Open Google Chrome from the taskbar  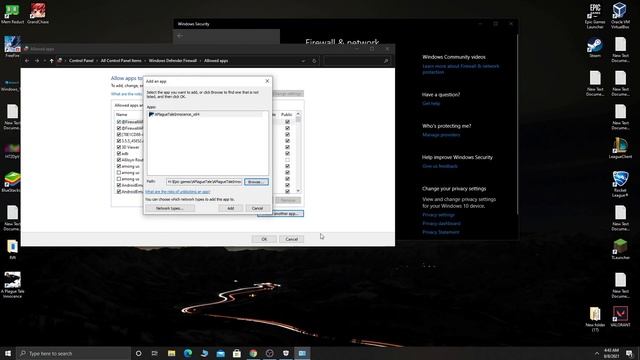tap(253, 353)
